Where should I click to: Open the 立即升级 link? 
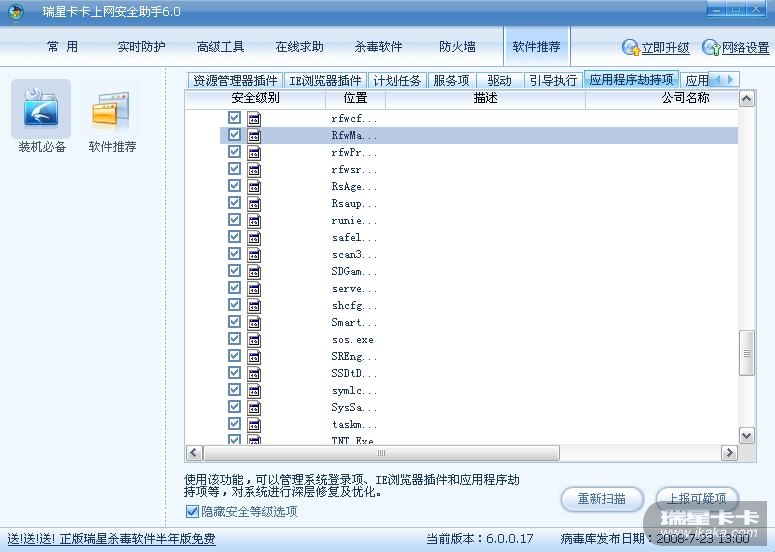pyautogui.click(x=665, y=48)
